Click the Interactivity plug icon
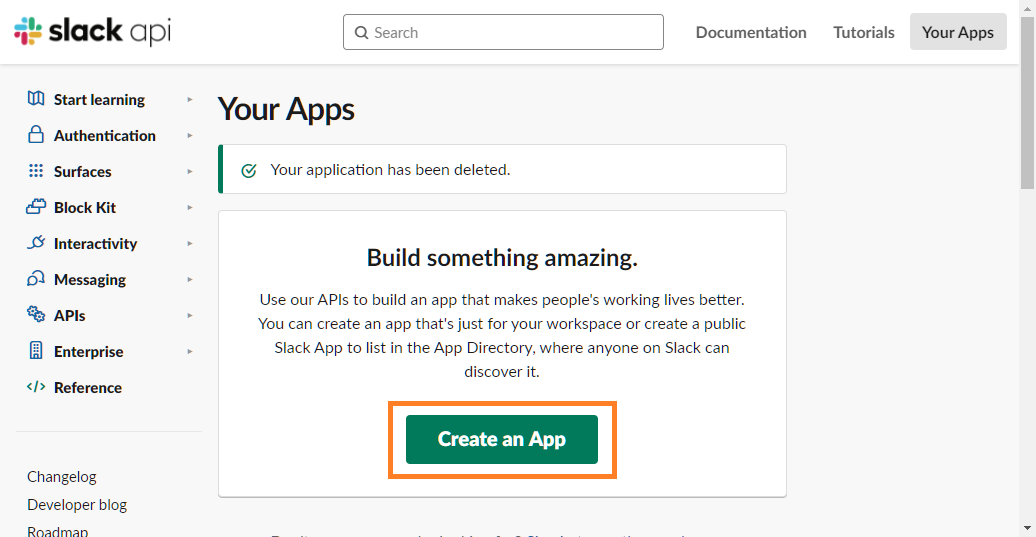1036x537 pixels. (x=36, y=242)
